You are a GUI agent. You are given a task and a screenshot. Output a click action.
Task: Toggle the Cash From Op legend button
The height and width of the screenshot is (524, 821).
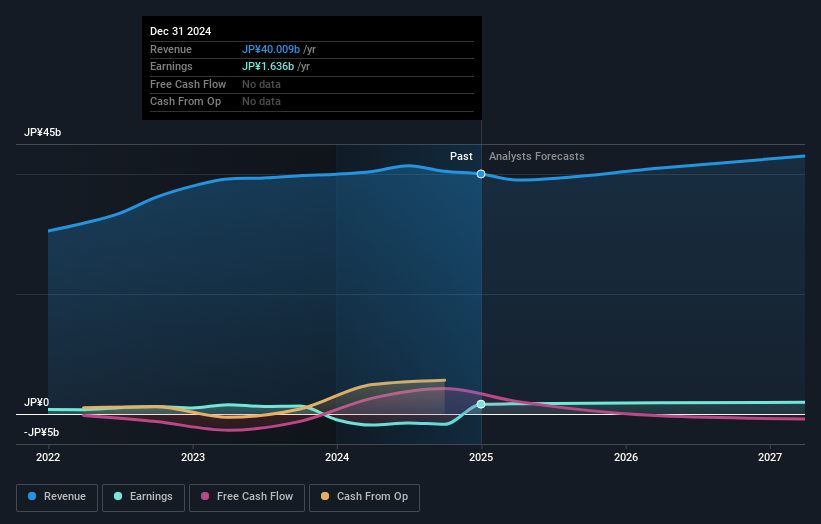click(364, 497)
